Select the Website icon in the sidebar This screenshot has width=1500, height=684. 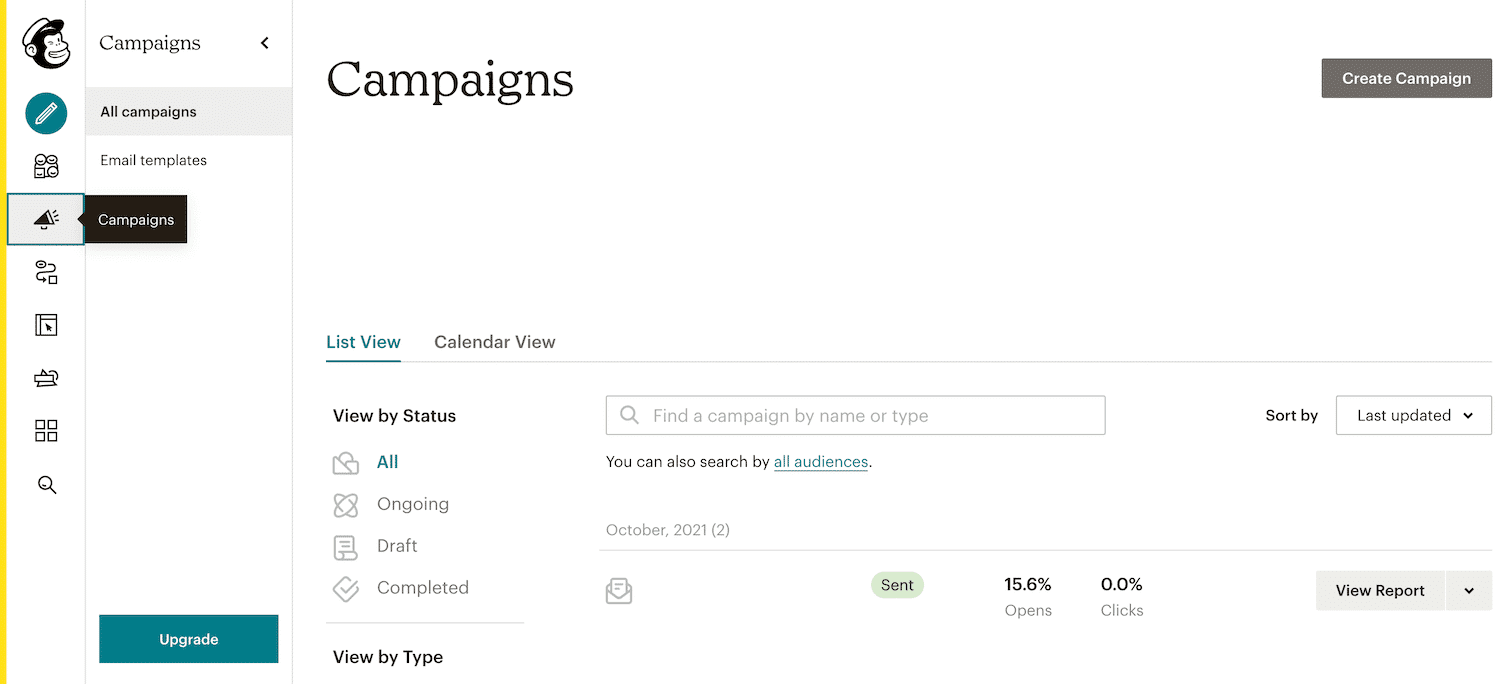pyautogui.click(x=46, y=325)
